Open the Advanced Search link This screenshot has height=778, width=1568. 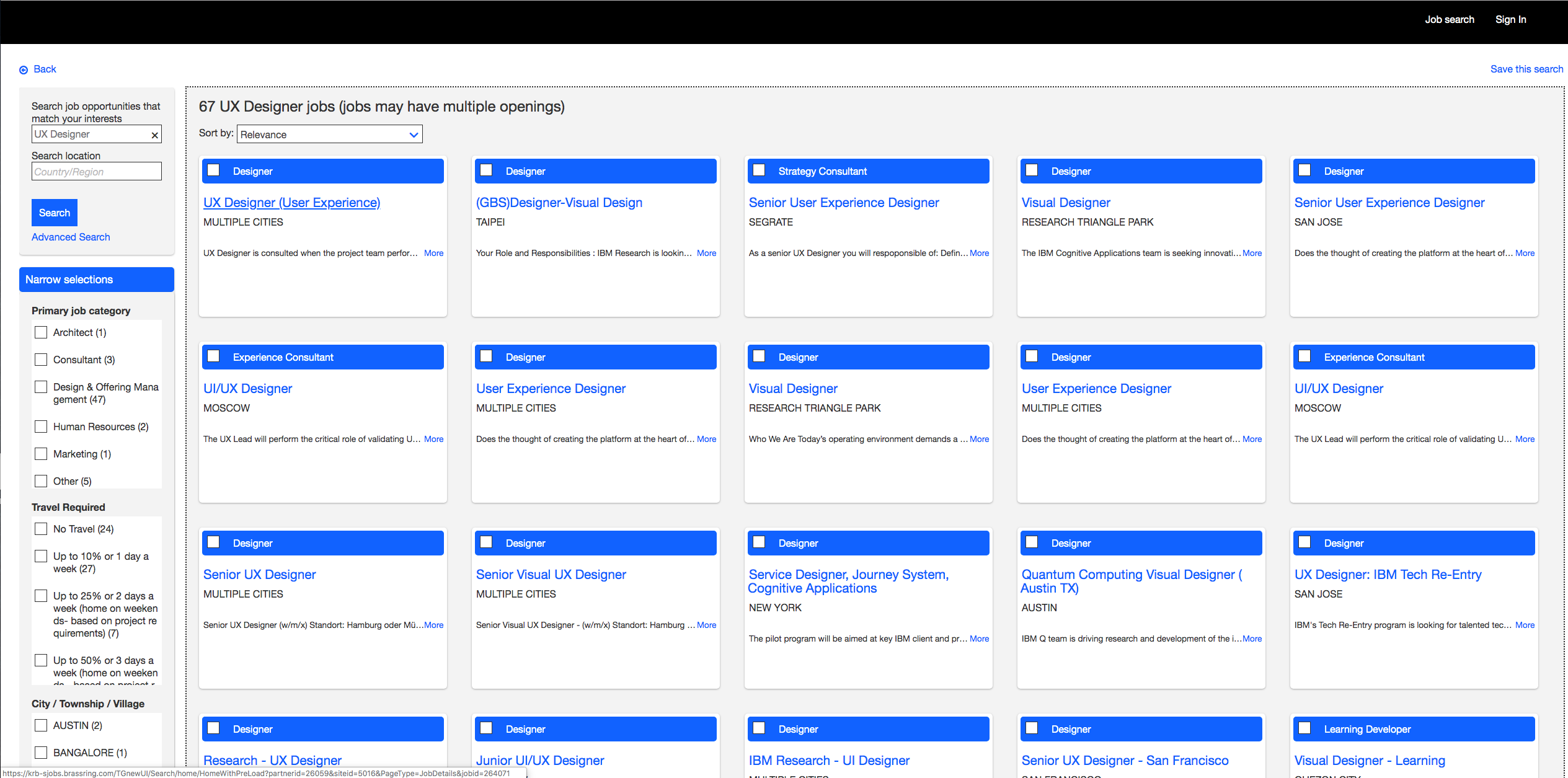[71, 237]
